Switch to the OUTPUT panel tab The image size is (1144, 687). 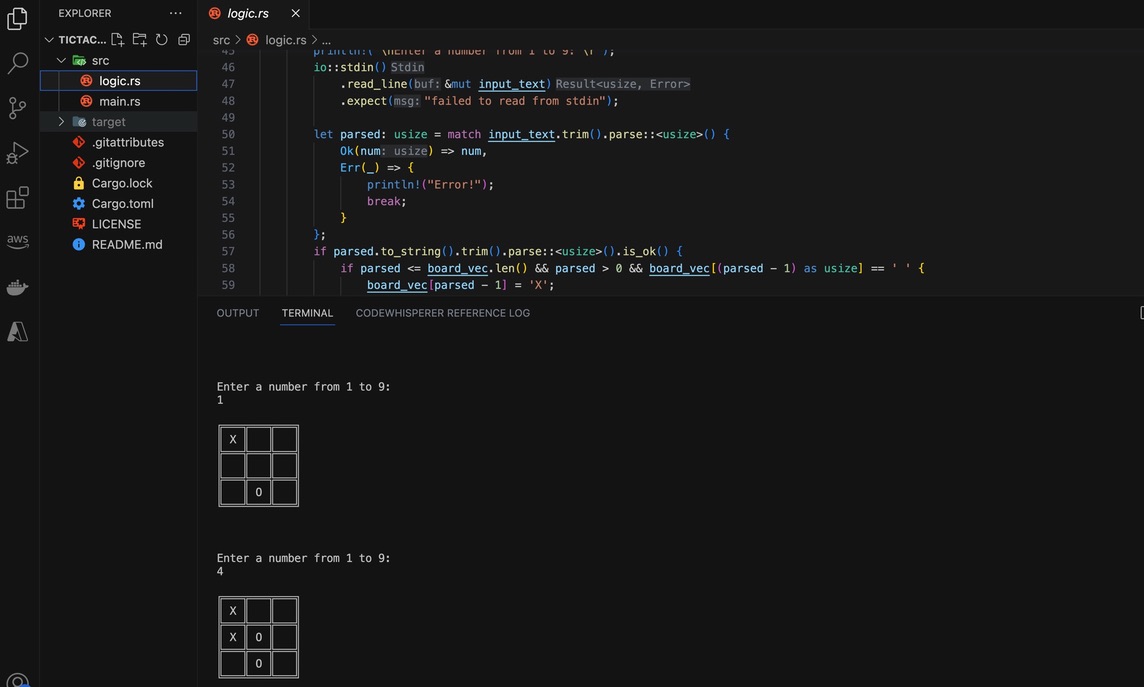(238, 313)
